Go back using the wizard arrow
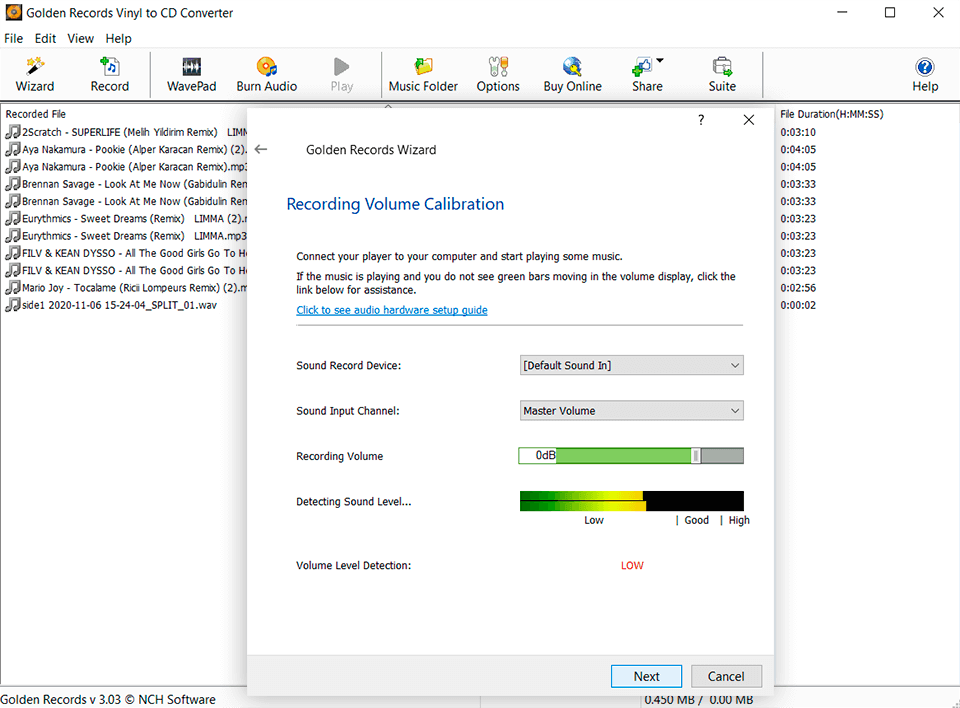Screen dimensions: 960x708 click(x=261, y=149)
